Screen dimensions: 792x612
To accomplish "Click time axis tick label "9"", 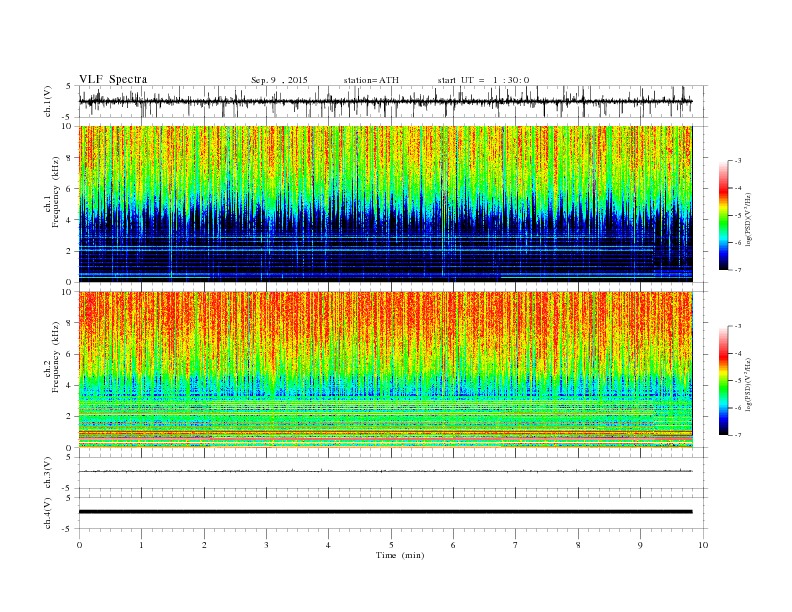I will point(640,545).
